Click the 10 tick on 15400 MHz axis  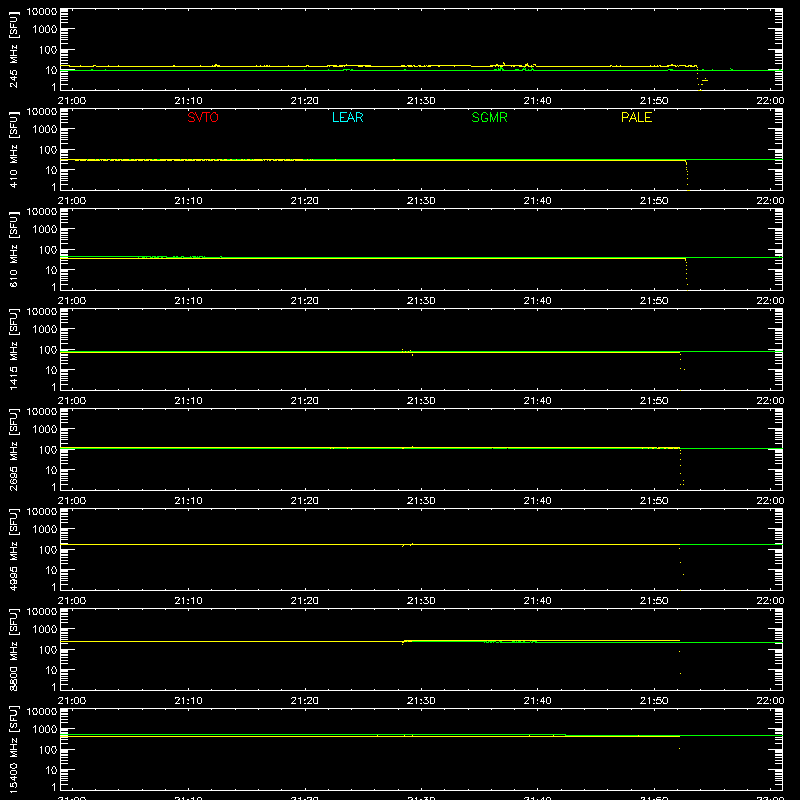(51, 770)
